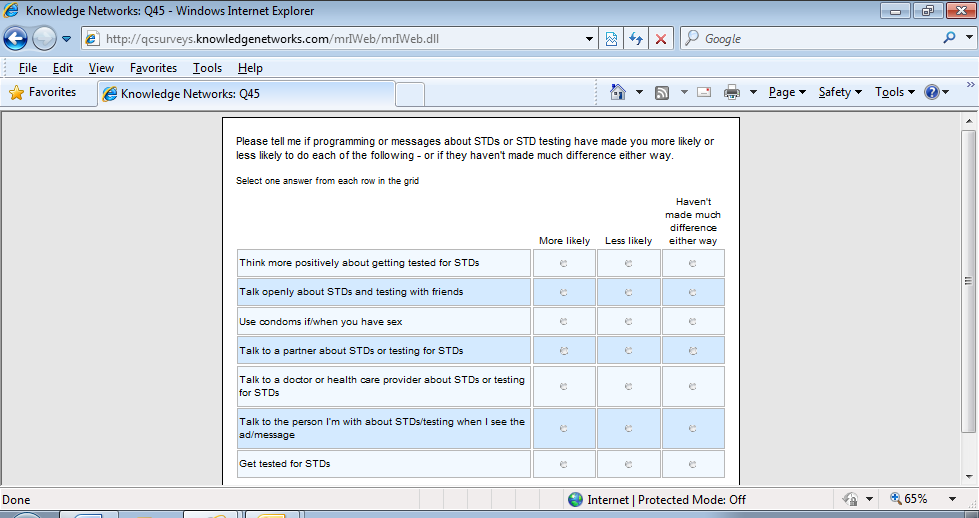The height and width of the screenshot is (518, 979).
Task: Open the Tools command bar menu
Action: (x=895, y=92)
